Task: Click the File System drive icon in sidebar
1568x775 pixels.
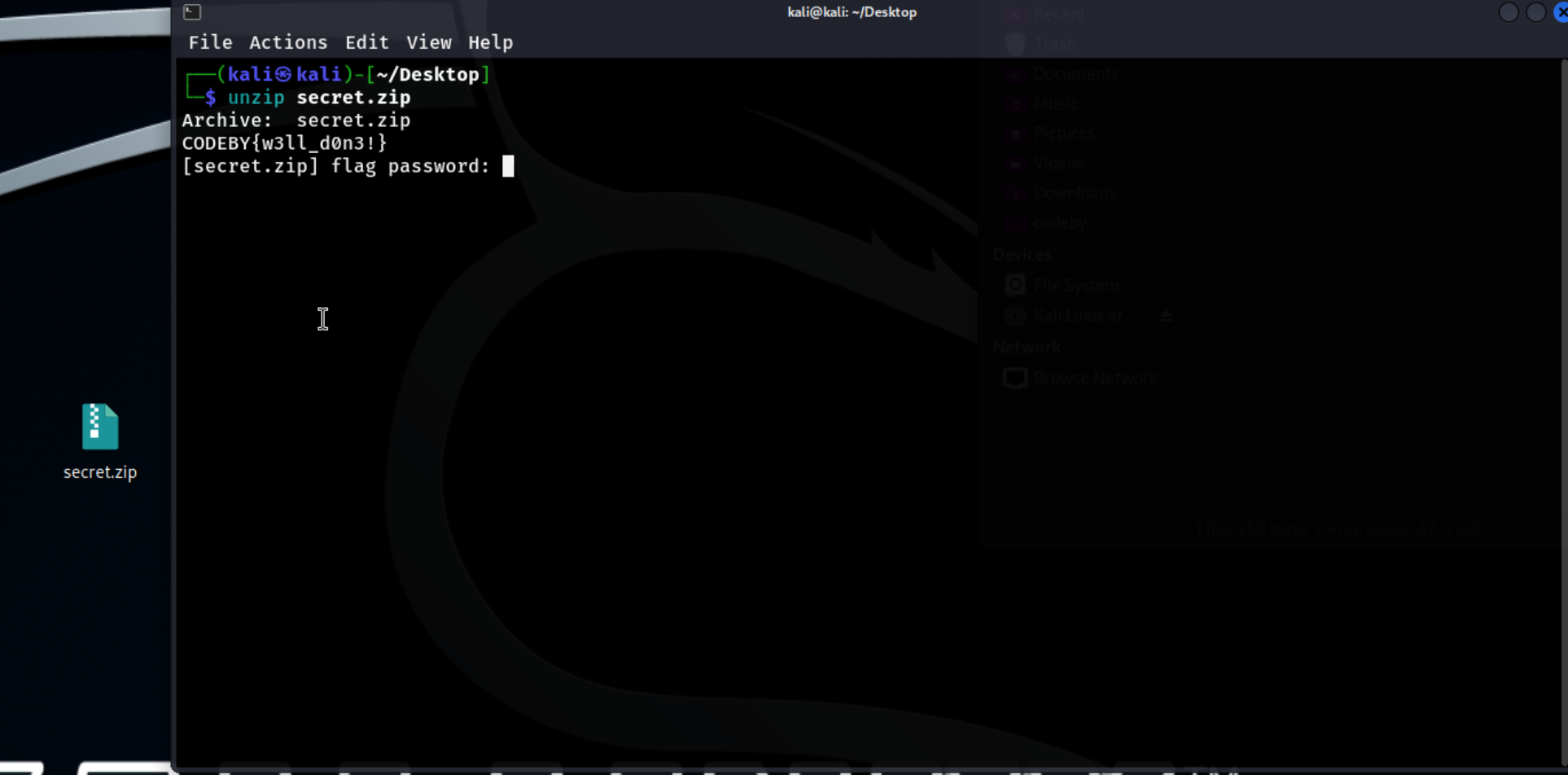Action: pos(1015,285)
